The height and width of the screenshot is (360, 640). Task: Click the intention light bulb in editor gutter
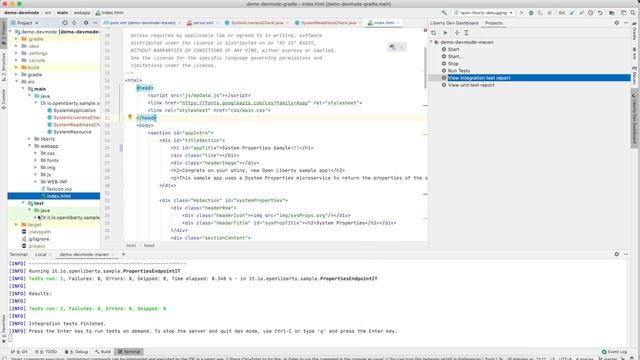(130, 117)
